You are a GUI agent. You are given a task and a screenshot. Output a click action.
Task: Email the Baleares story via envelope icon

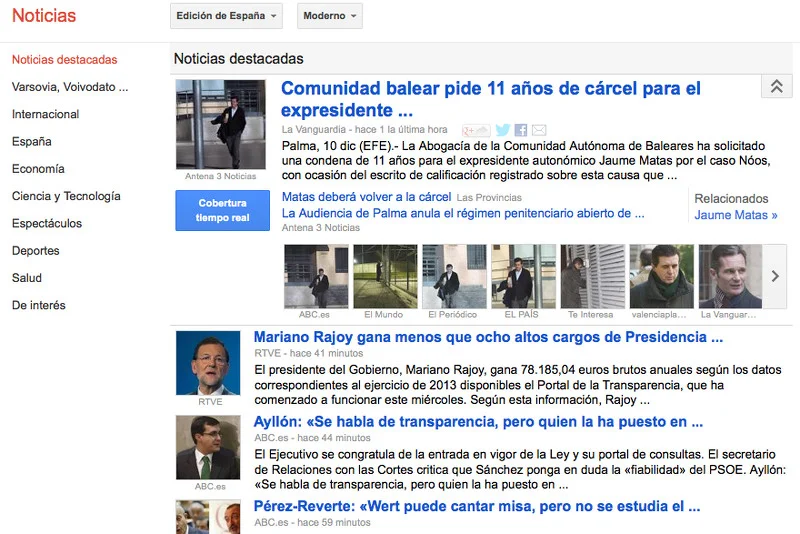[x=539, y=130]
